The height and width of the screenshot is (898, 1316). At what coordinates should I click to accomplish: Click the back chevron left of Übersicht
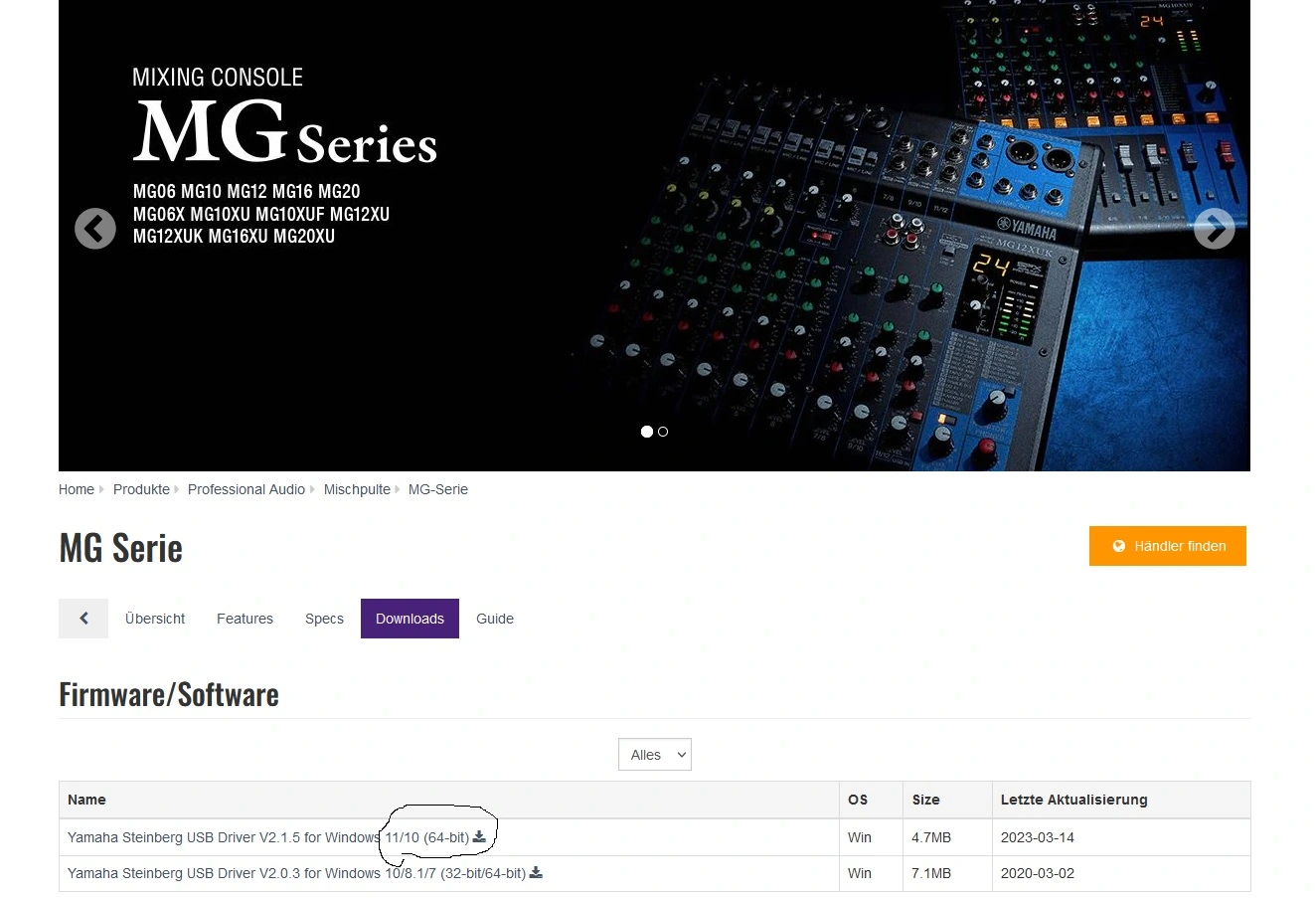tap(83, 619)
